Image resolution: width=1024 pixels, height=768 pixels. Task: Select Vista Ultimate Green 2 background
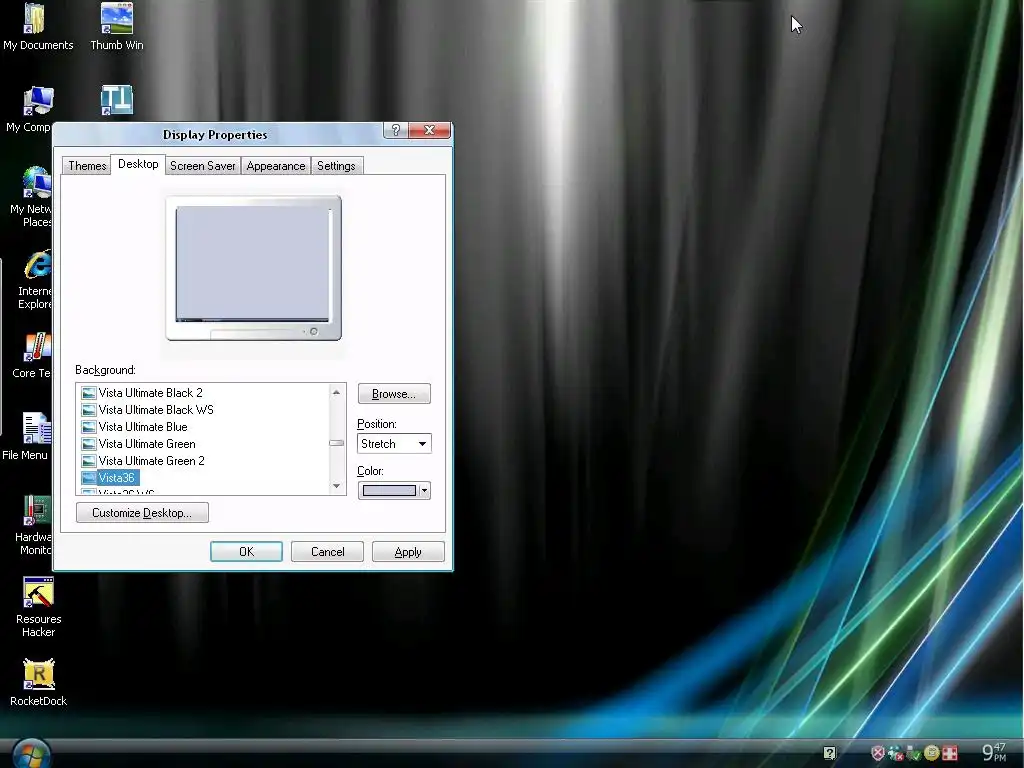coord(152,460)
